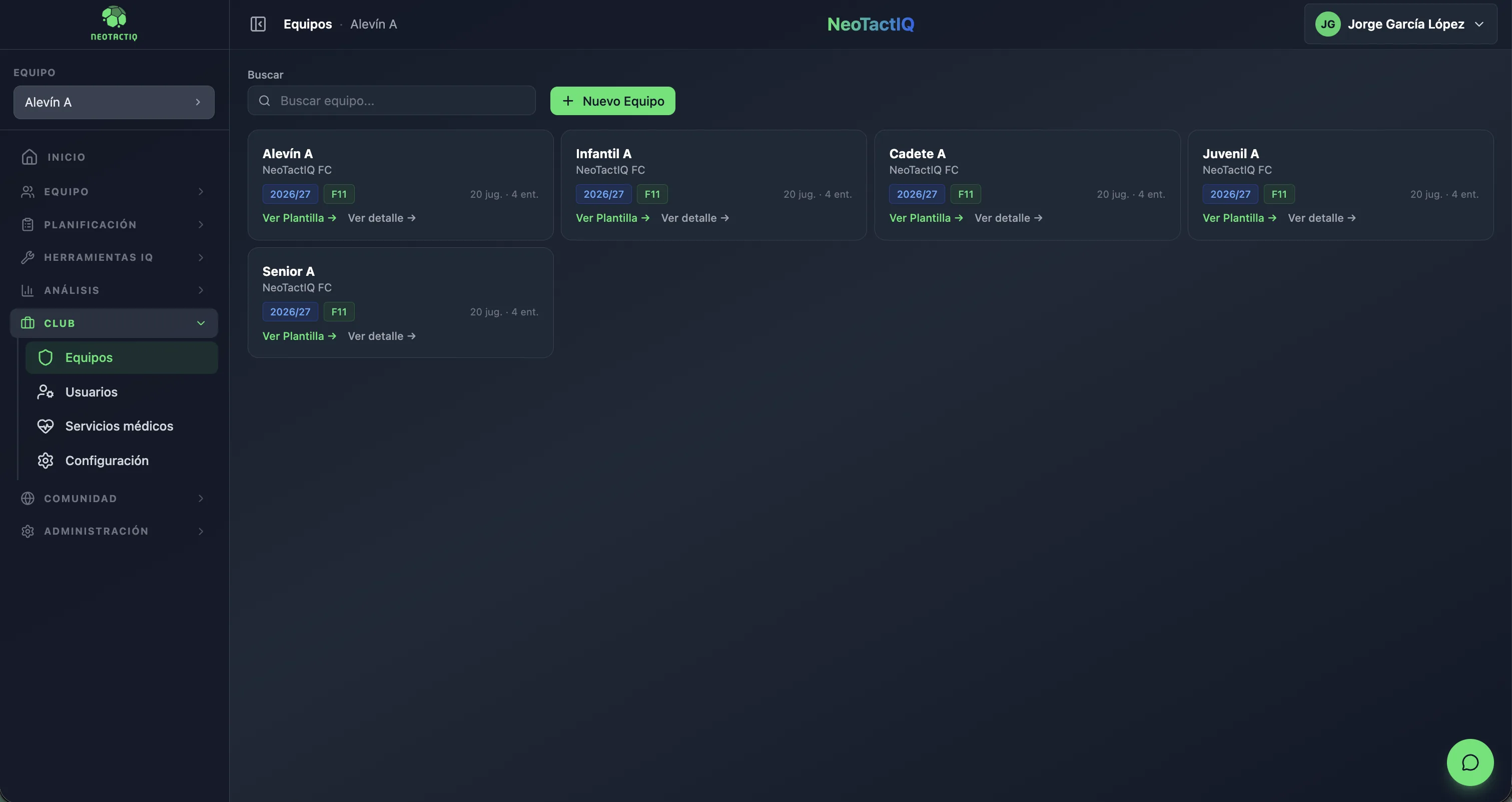Click the JG user avatar

1328,24
